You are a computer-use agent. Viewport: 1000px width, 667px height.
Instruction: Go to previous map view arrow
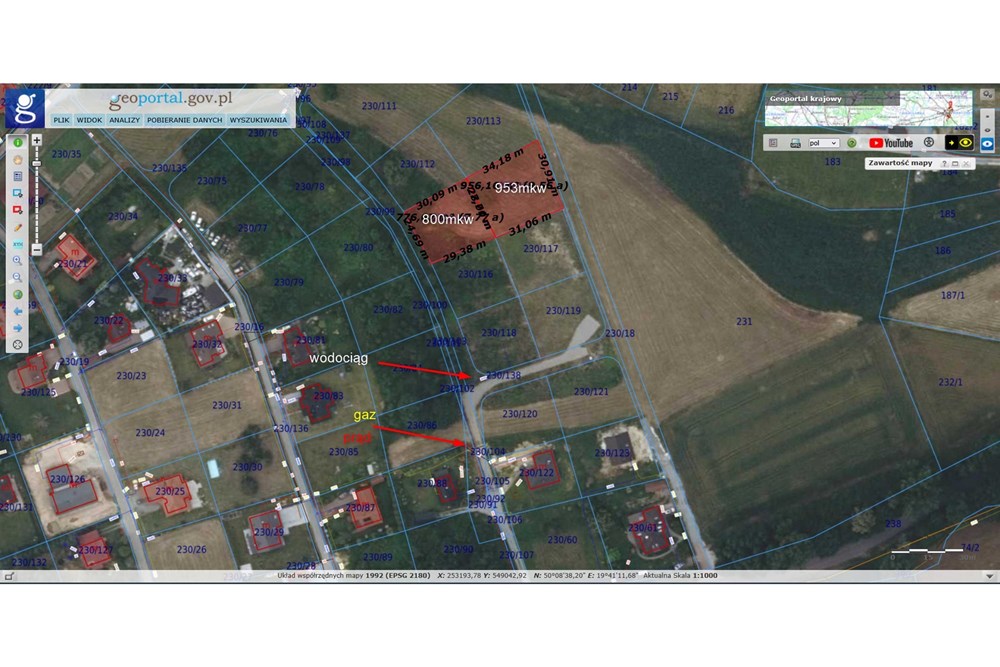17,311
